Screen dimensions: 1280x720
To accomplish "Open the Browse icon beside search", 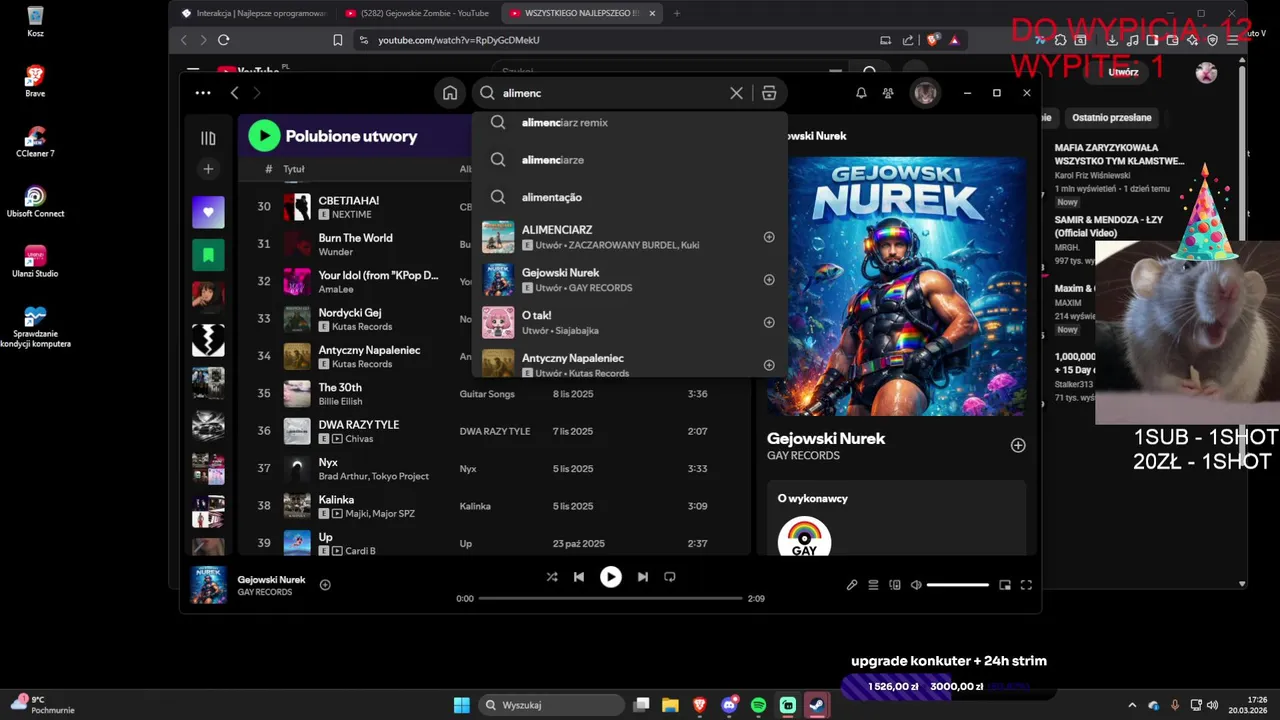I will coord(769,93).
